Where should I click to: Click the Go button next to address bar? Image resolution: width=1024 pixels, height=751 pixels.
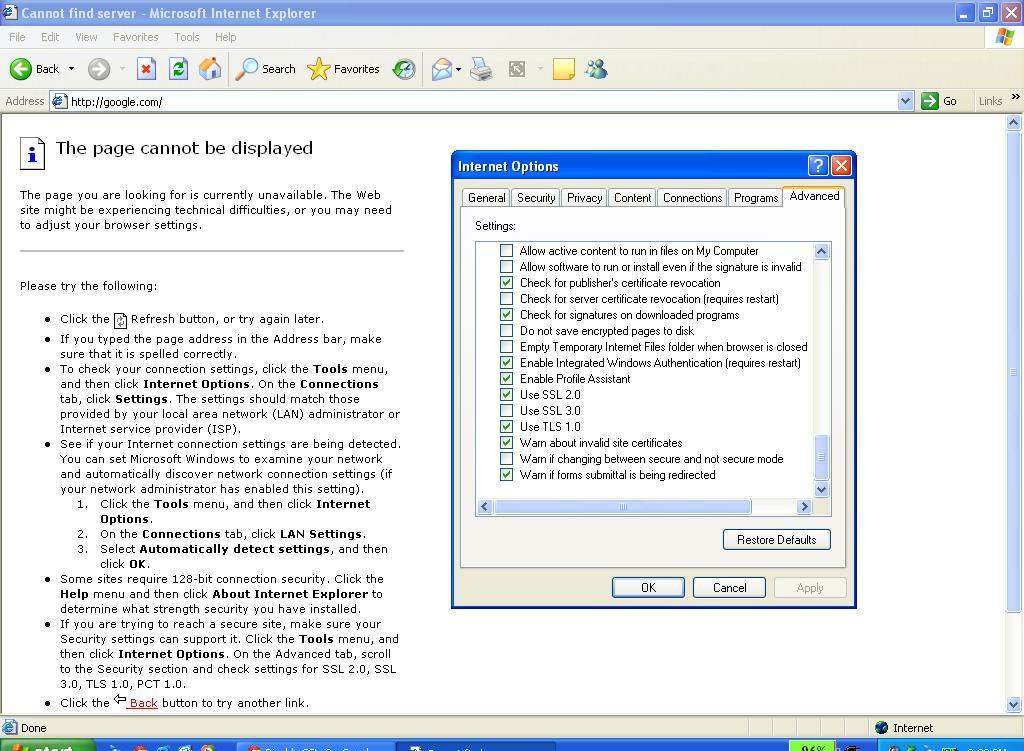pos(939,101)
